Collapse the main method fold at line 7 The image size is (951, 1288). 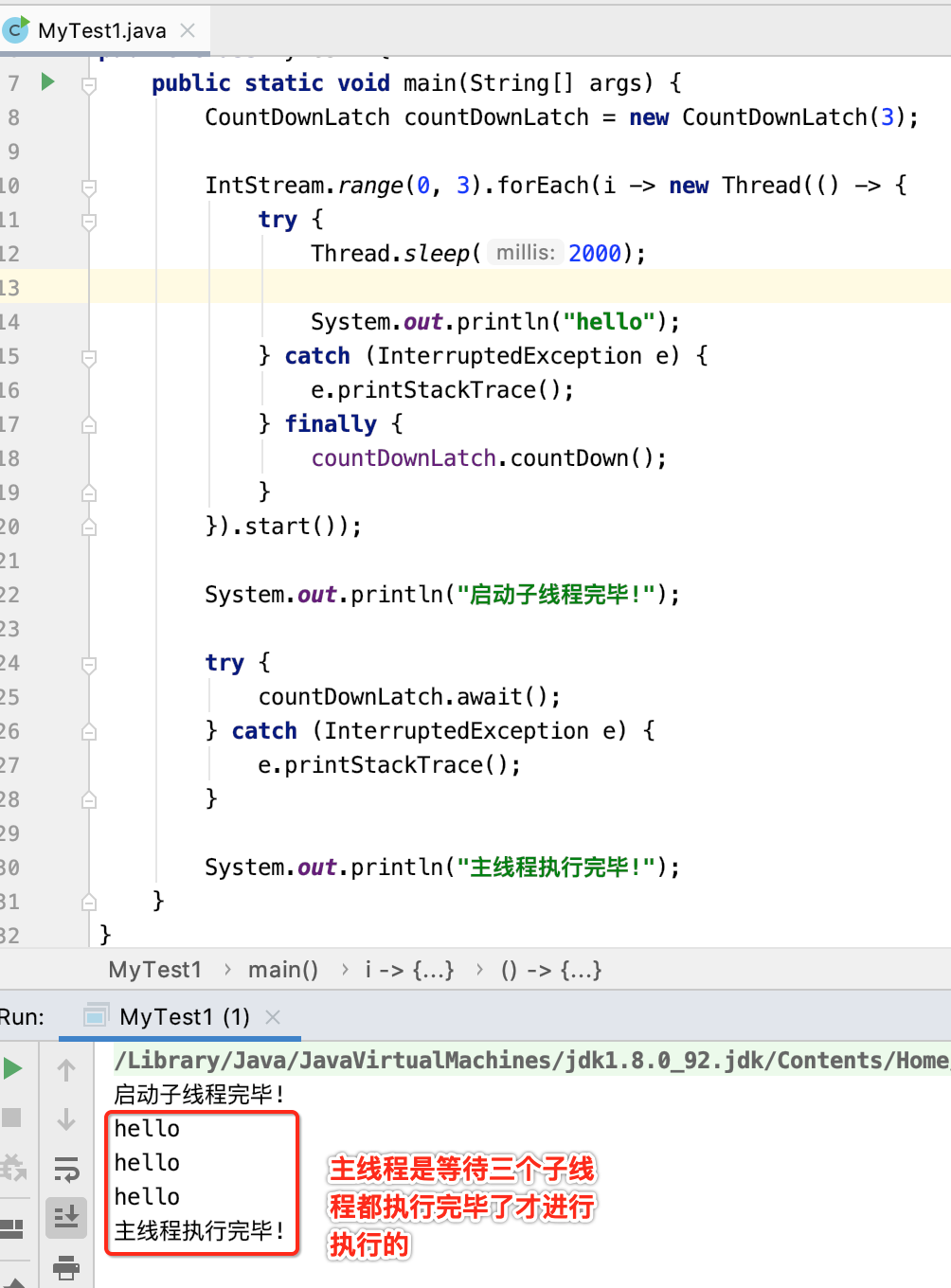click(89, 82)
